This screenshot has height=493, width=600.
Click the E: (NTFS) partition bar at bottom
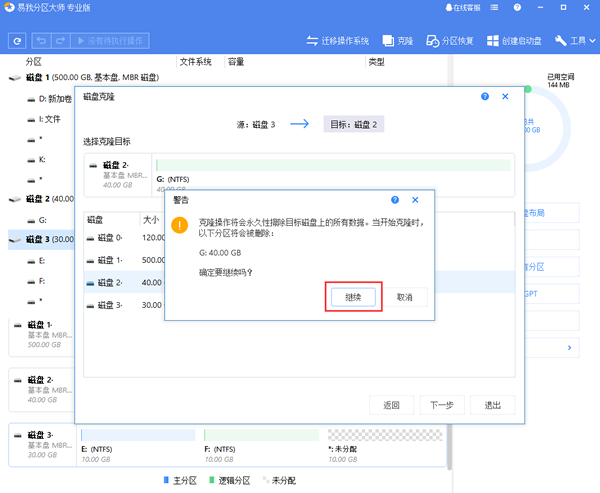point(138,435)
